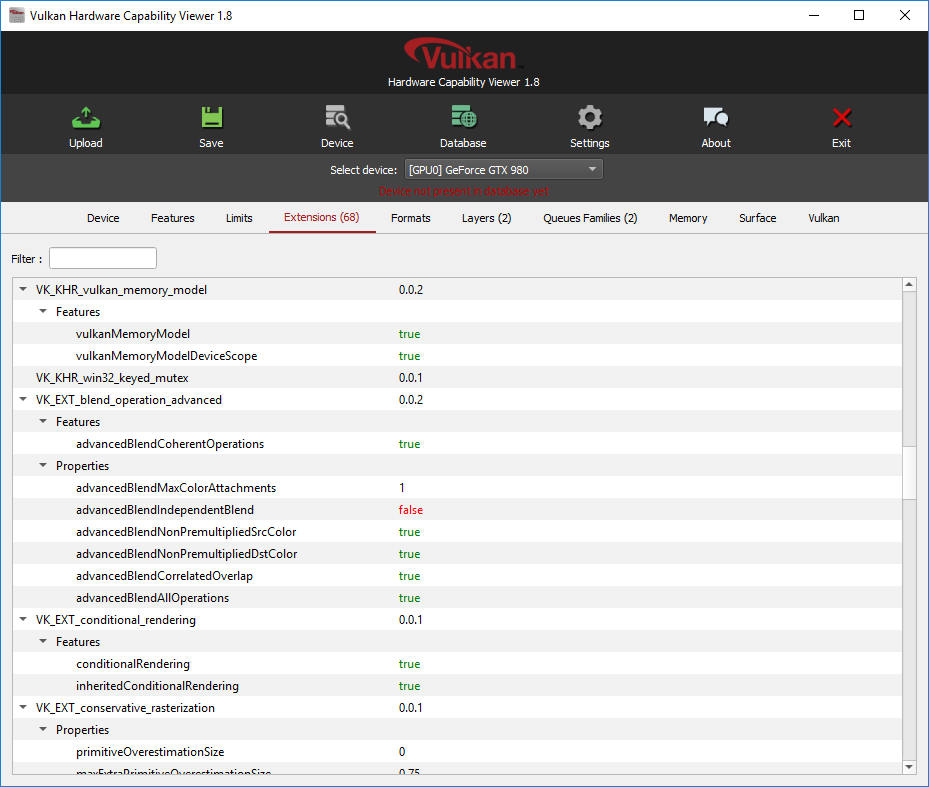Click the scrollbar up arrow

point(909,285)
